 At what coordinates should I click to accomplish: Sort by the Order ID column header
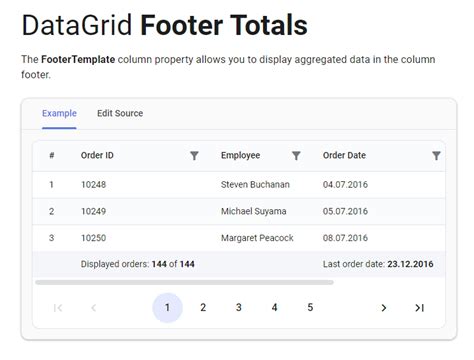tap(97, 155)
